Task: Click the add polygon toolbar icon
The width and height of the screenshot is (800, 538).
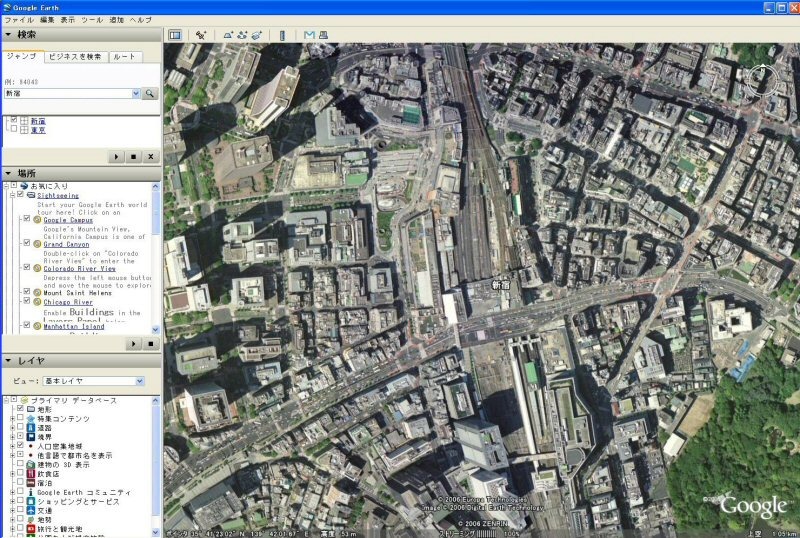Action: pyautogui.click(x=228, y=35)
